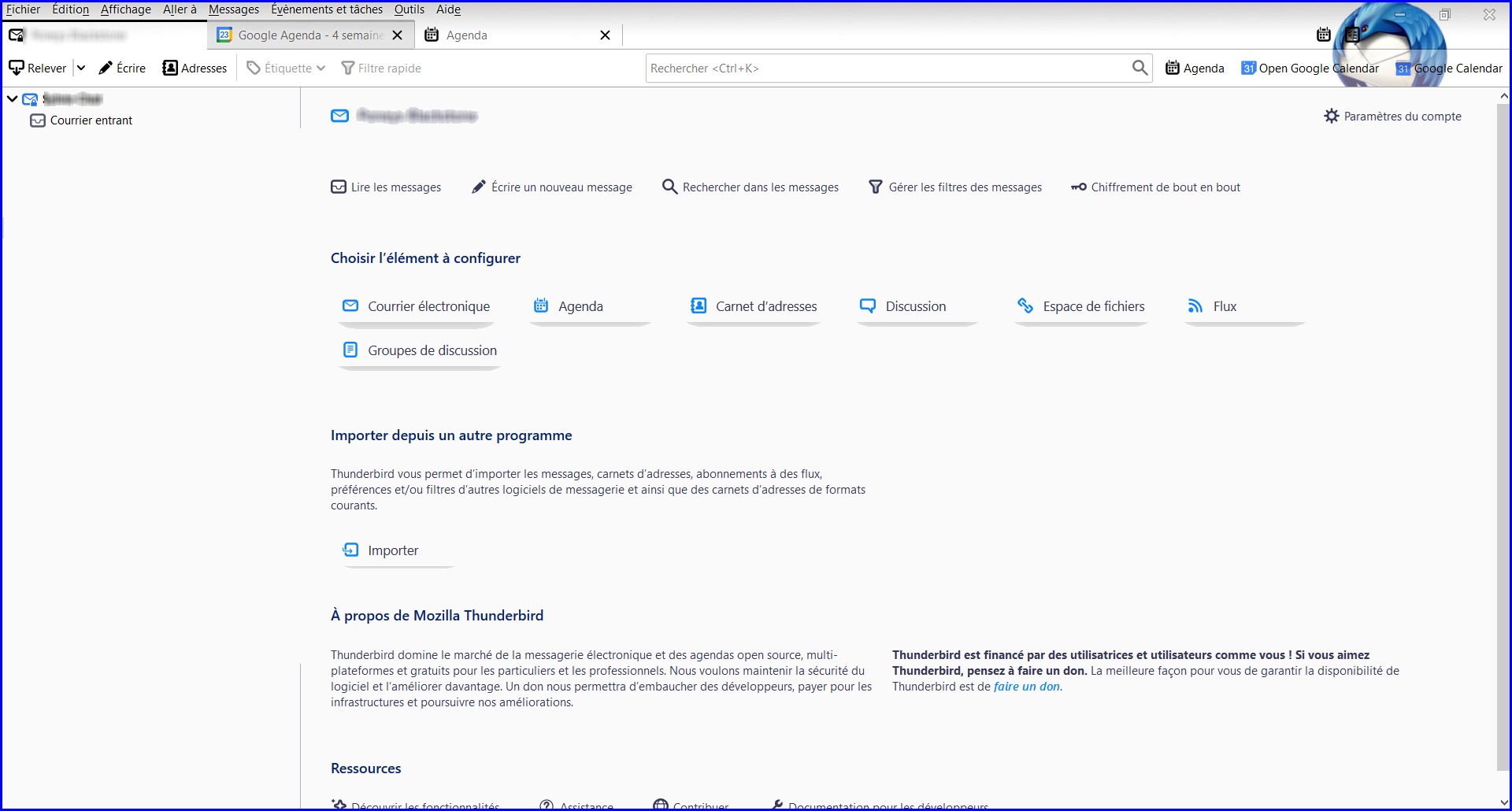
Task: Toggle the Filtre rapide quick filter
Action: (x=381, y=68)
